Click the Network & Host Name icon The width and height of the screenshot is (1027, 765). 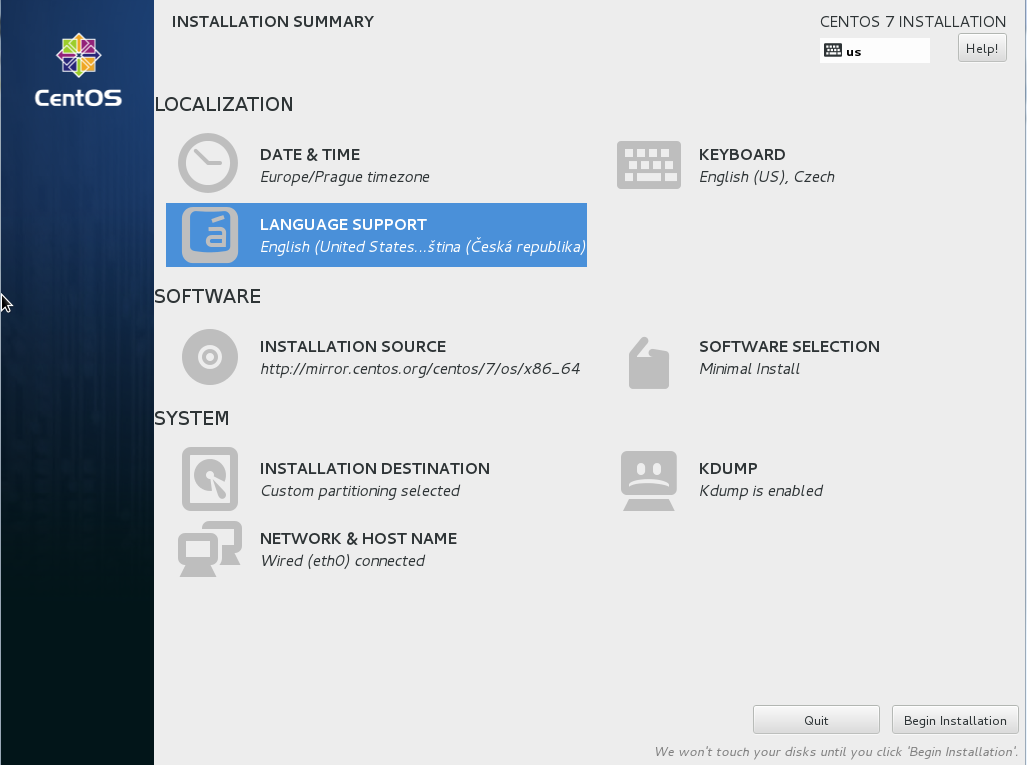(208, 548)
